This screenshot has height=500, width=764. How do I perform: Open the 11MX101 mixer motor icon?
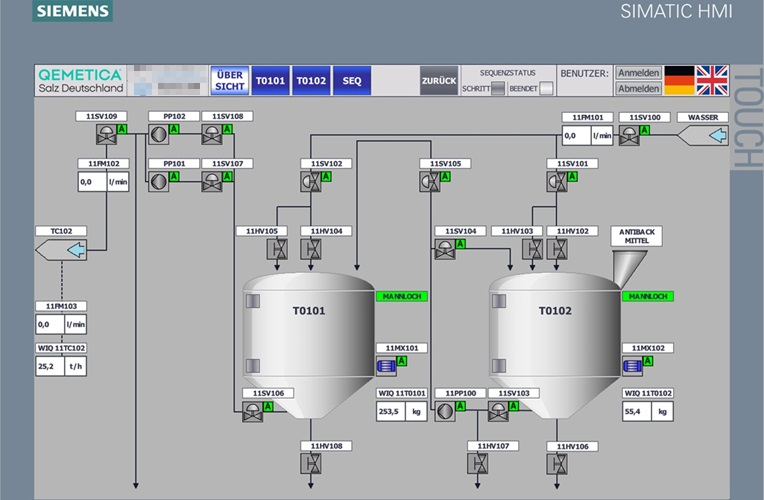click(x=387, y=365)
